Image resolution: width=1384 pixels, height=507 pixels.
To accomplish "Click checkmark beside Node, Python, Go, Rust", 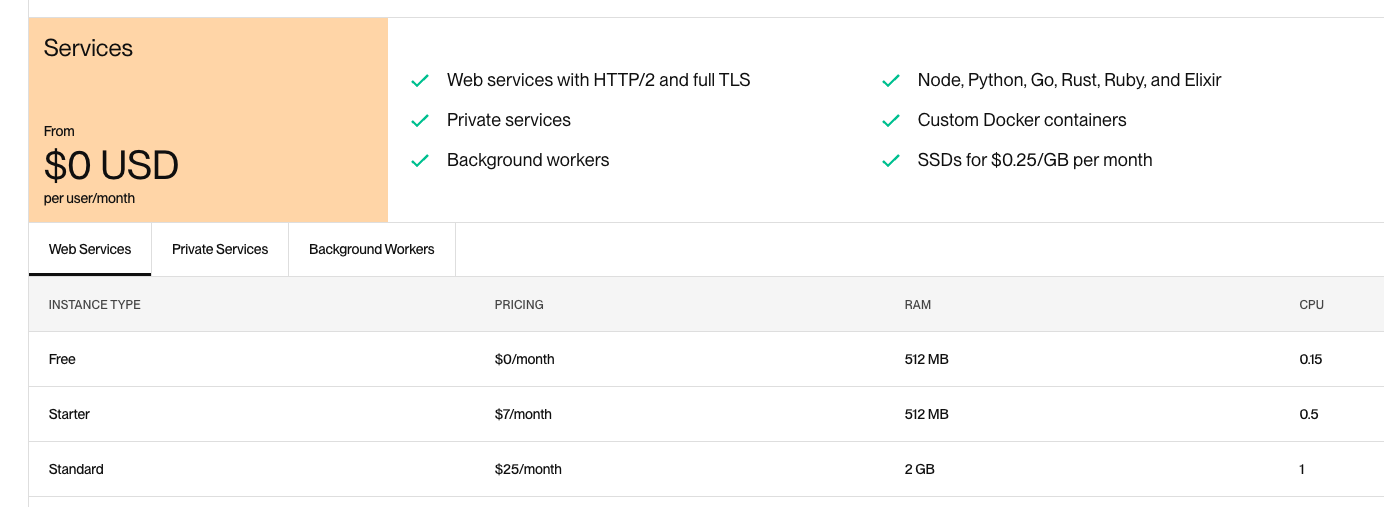I will 891,80.
